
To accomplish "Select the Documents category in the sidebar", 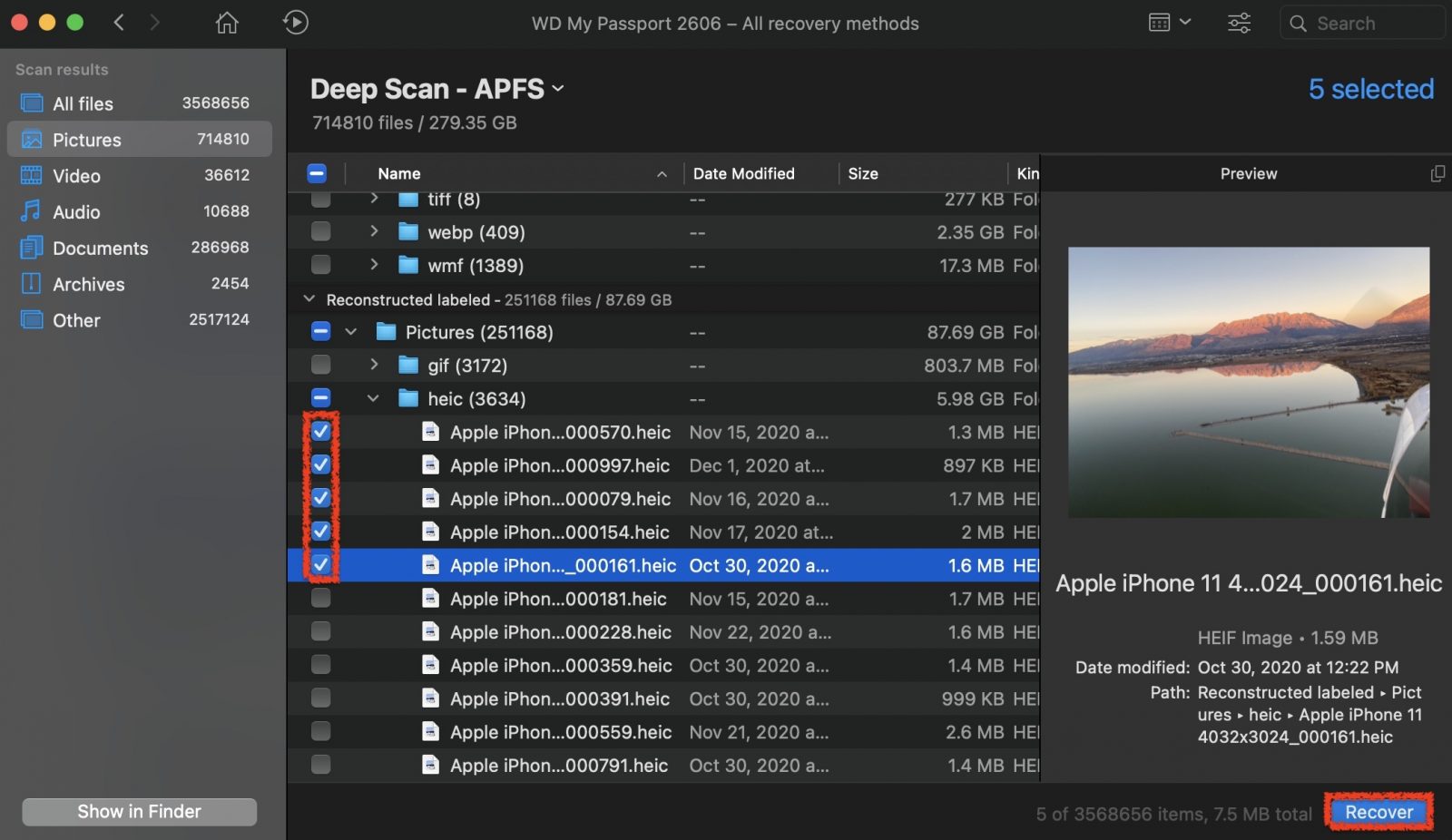I will pyautogui.click(x=100, y=248).
